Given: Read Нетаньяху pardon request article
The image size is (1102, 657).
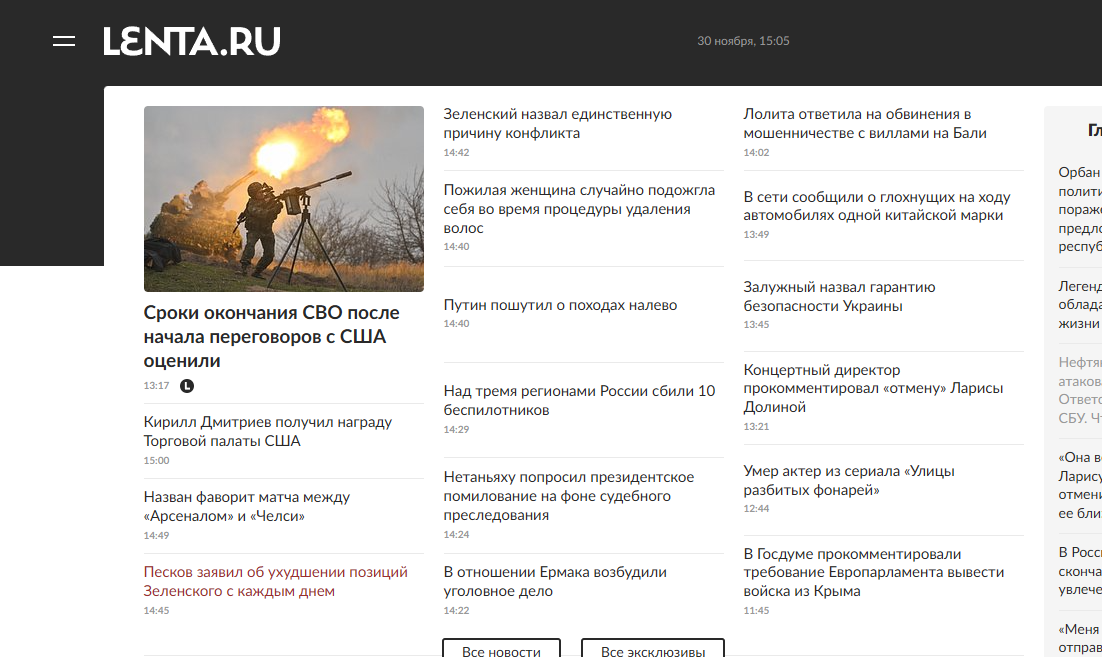Looking at the screenshot, I should (x=568, y=496).
